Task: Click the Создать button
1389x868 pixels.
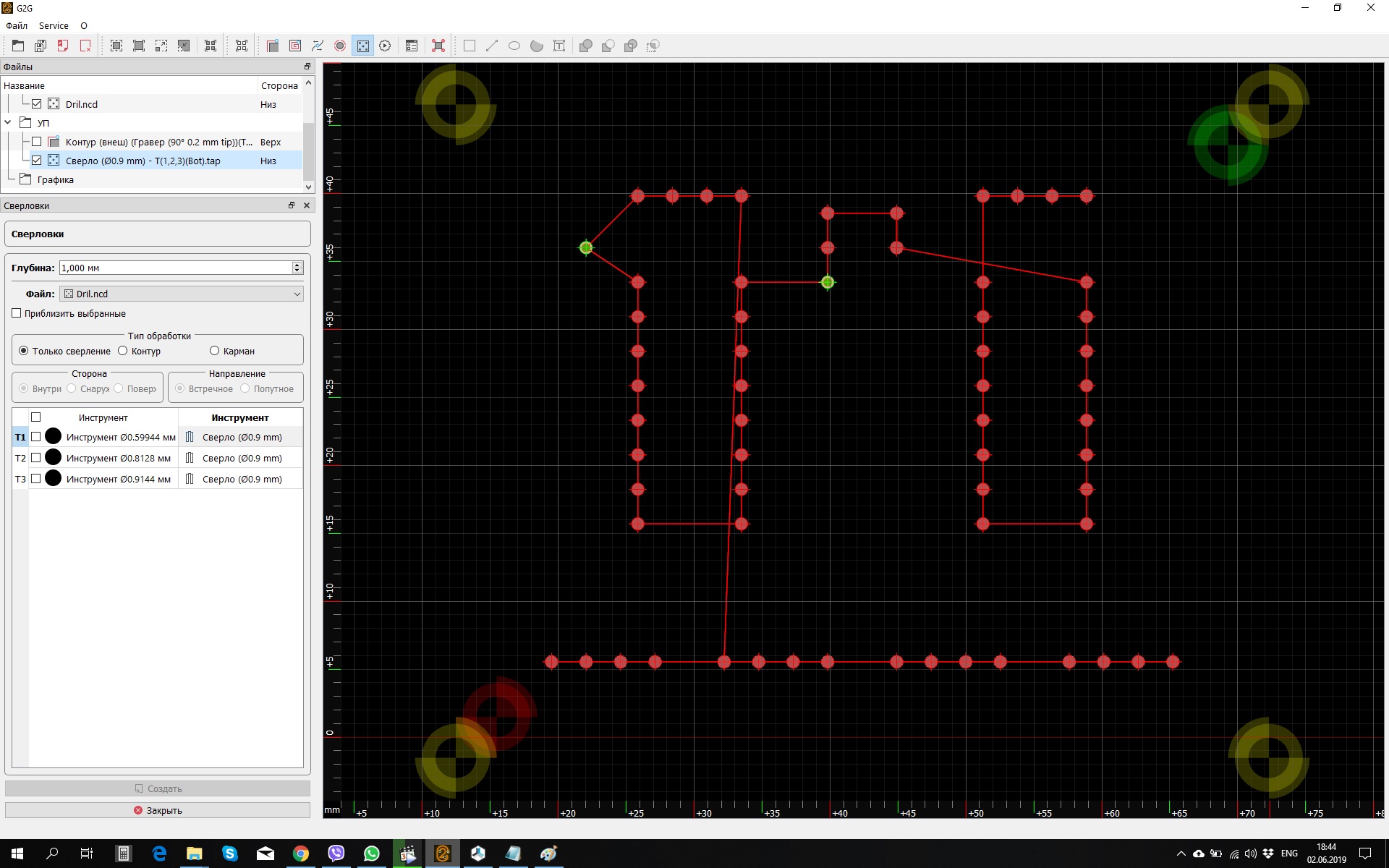Action: 158,788
